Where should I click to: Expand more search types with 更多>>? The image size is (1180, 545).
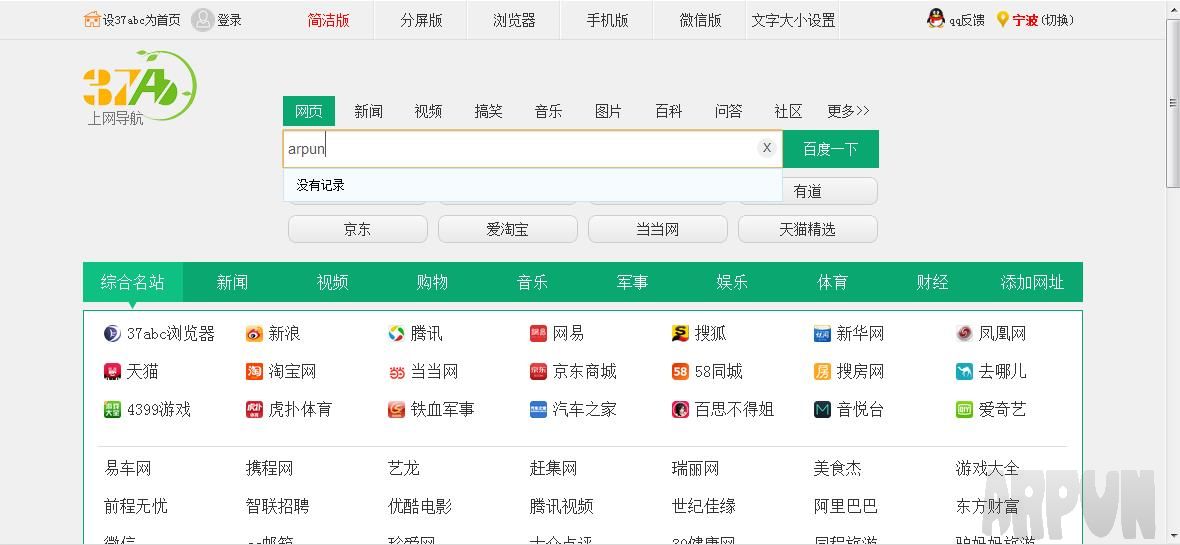pyautogui.click(x=848, y=111)
